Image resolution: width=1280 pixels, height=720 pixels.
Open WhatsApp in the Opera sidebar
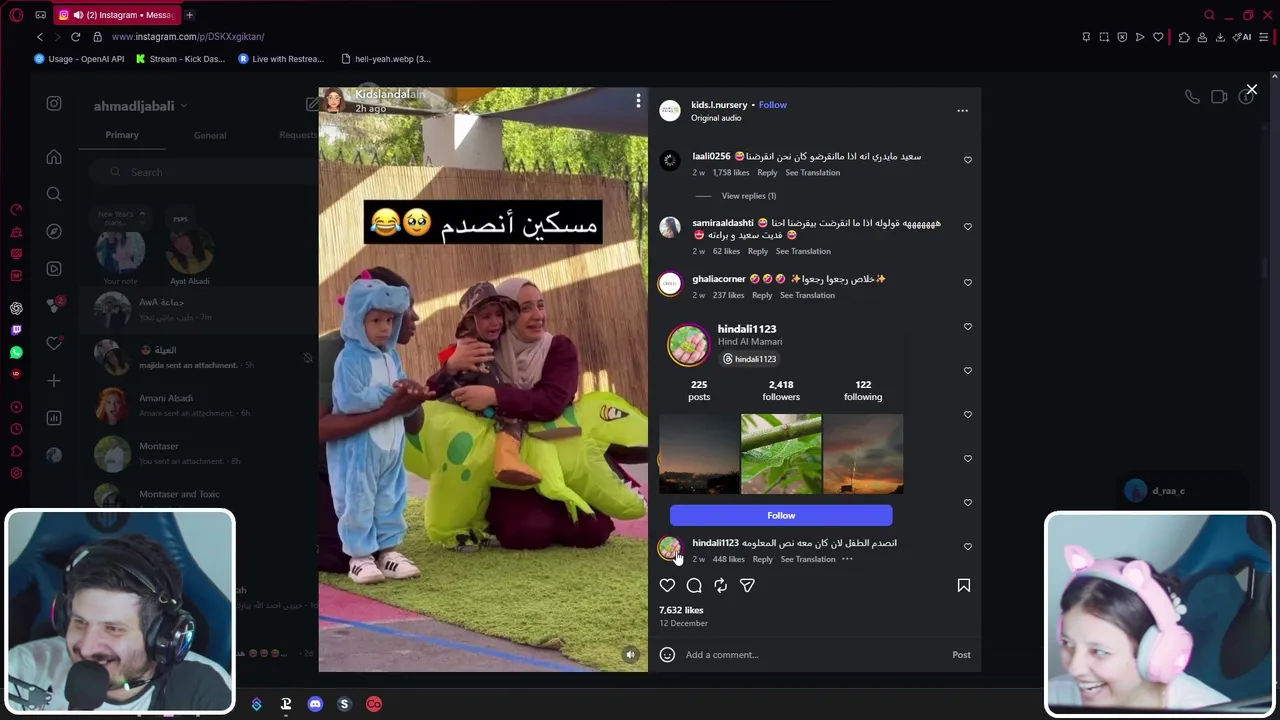[16, 352]
